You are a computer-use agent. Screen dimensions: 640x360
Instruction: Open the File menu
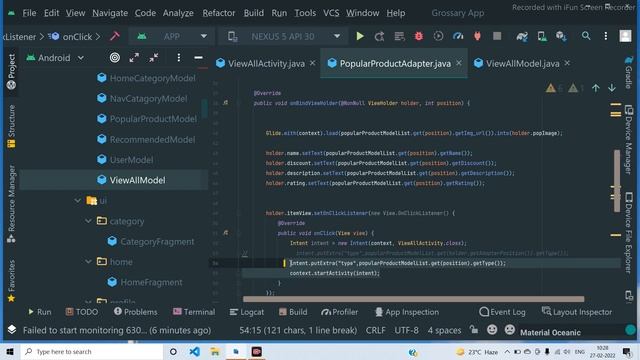pos(29,13)
